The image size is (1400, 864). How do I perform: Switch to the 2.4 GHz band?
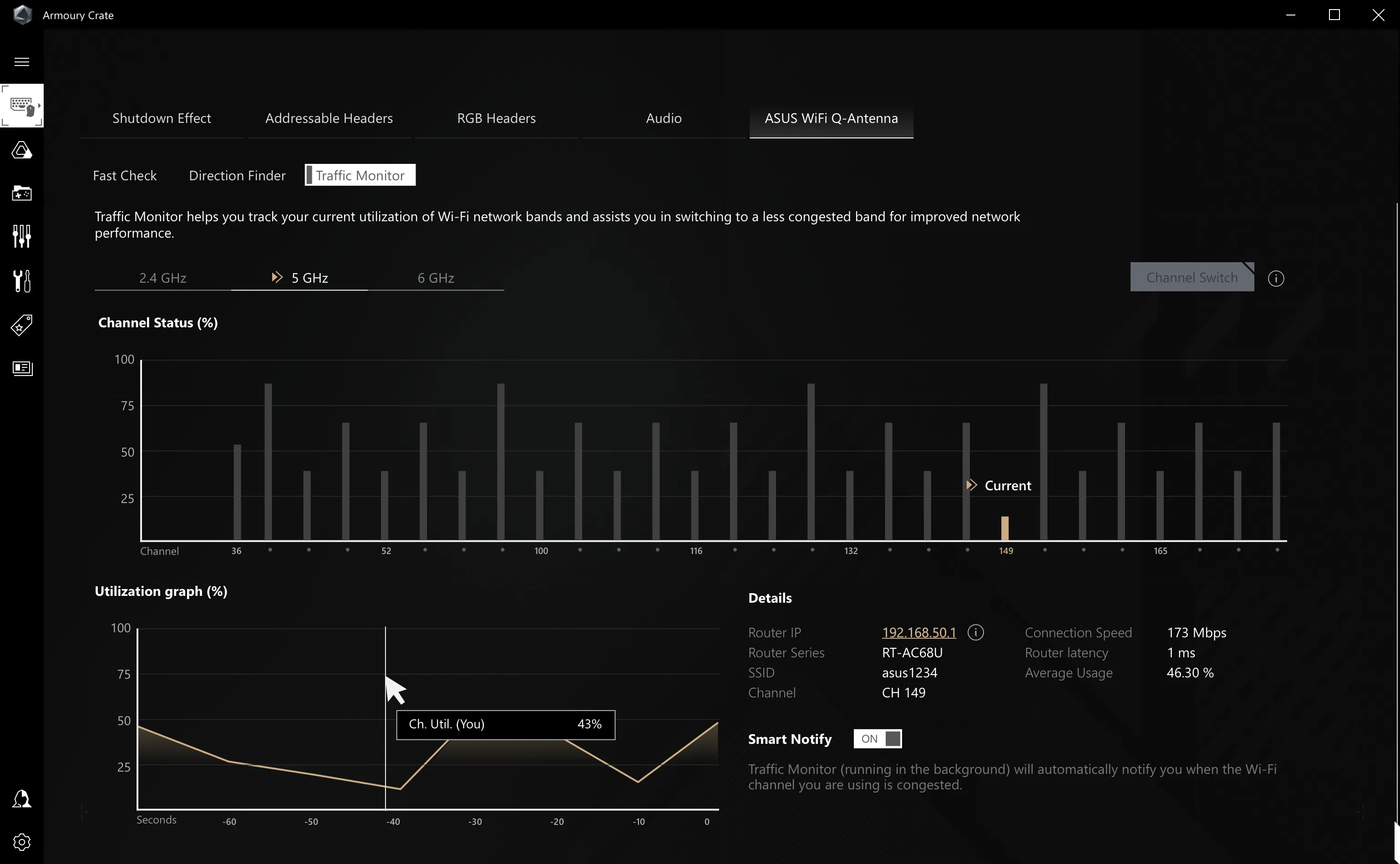coord(163,278)
